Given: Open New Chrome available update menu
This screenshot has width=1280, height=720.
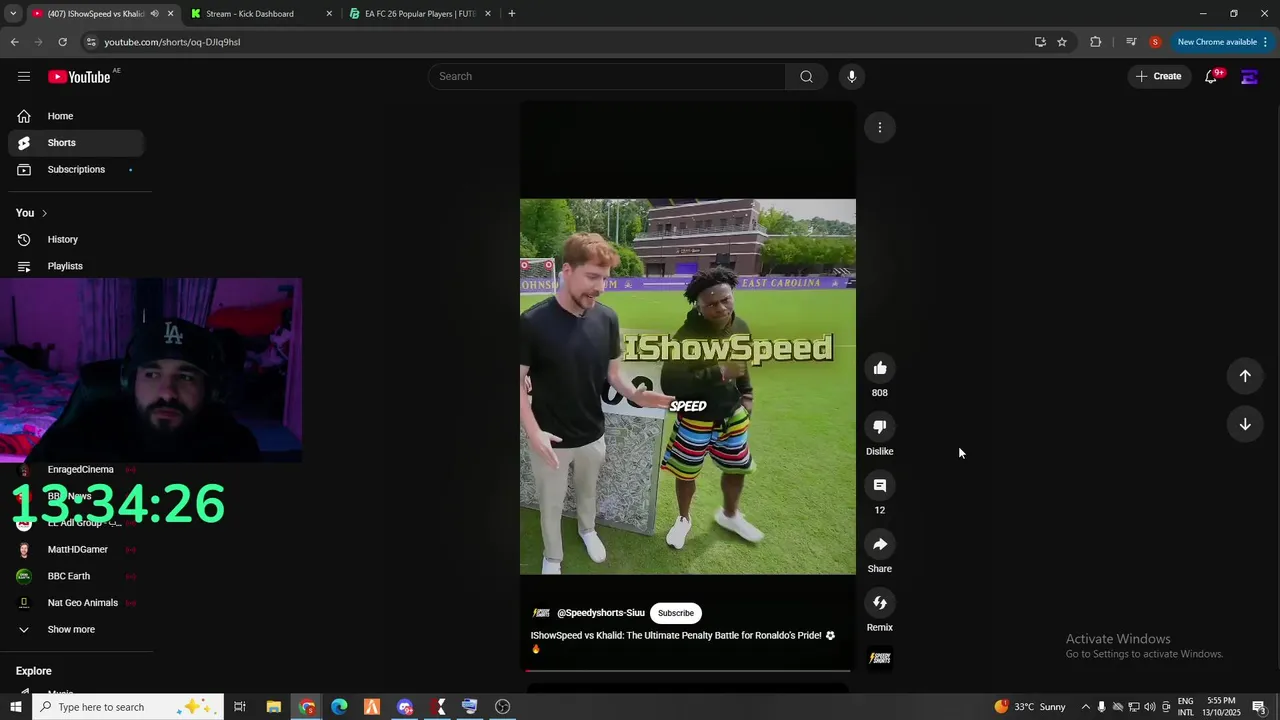Looking at the screenshot, I should (1221, 42).
